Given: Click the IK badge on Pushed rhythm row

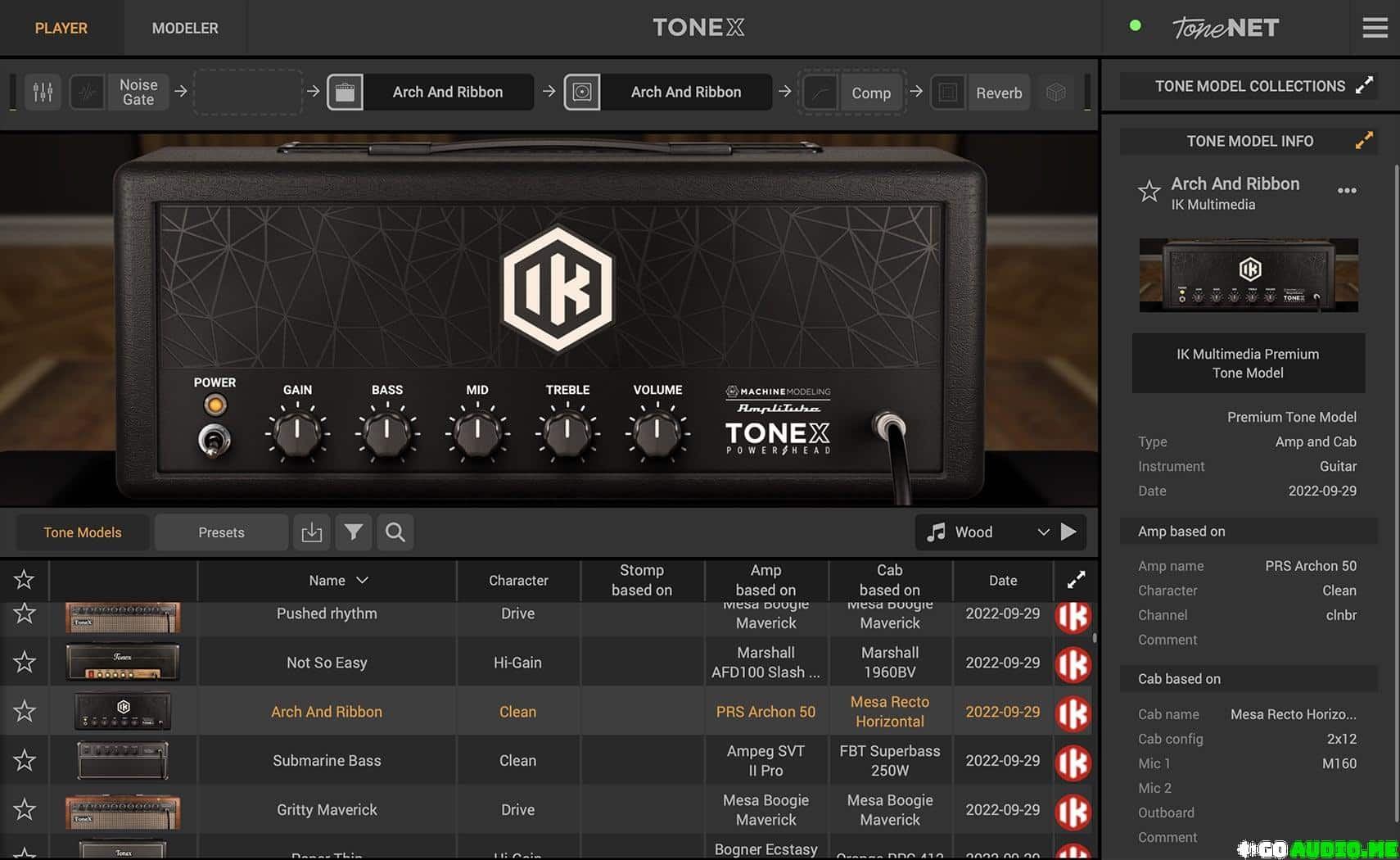Looking at the screenshot, I should click(1073, 617).
